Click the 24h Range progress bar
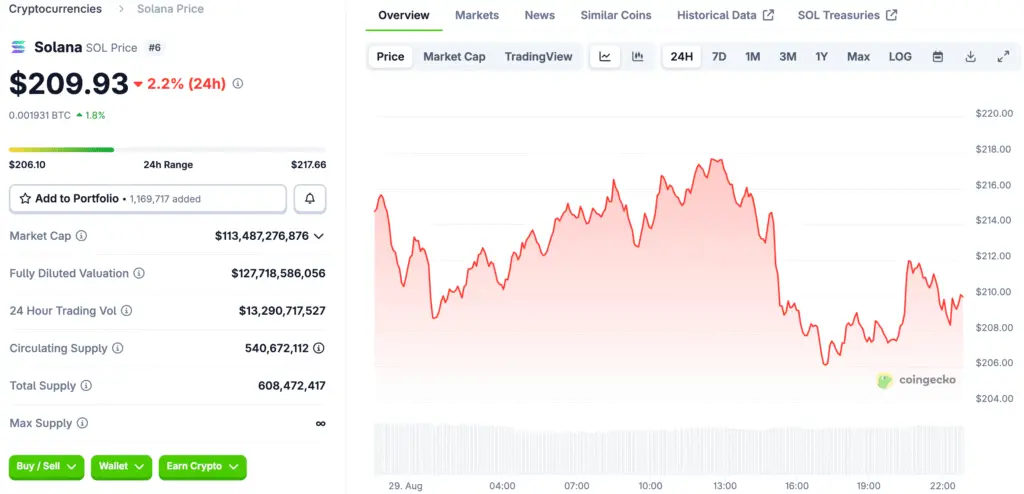 tap(167, 150)
